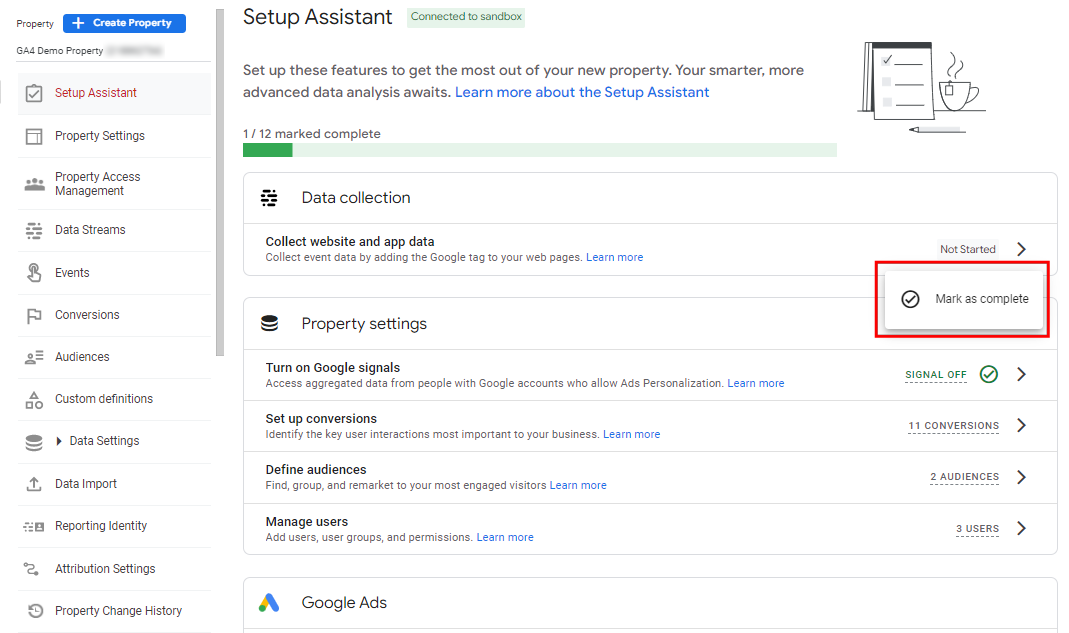Go to Audiences sidebar item
Screen dimensions: 1069x633
(115, 357)
